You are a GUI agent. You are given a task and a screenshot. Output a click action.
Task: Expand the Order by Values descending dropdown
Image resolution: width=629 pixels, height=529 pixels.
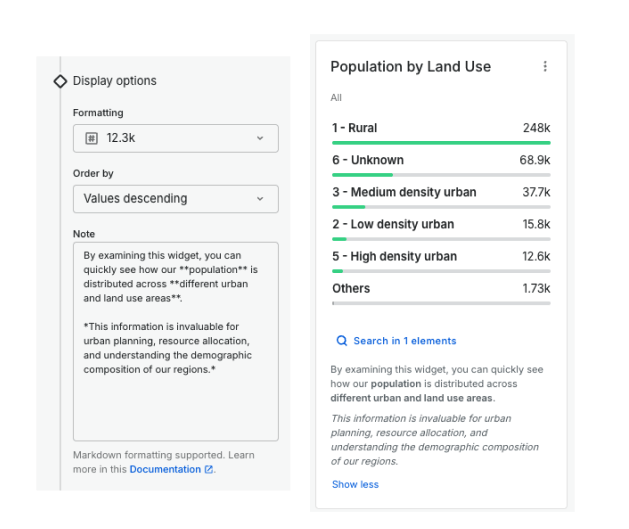(x=175, y=198)
